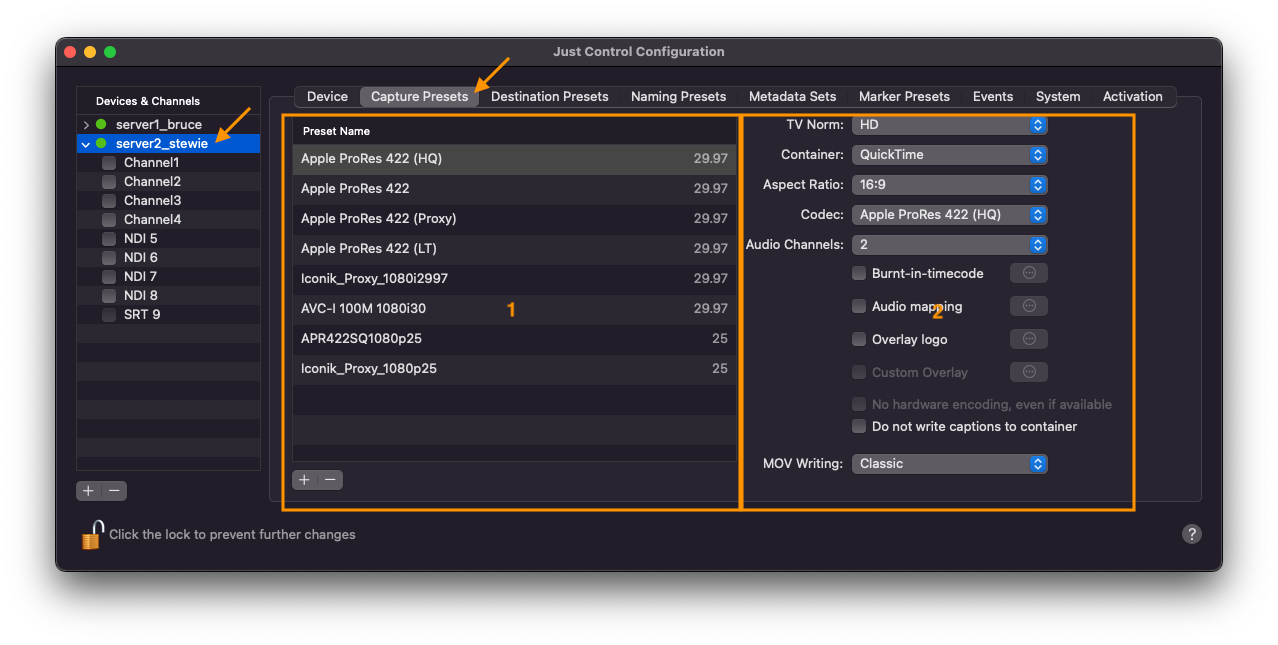Switch to the Destination Presets tab
Image resolution: width=1278 pixels, height=645 pixels.
pyautogui.click(x=549, y=97)
